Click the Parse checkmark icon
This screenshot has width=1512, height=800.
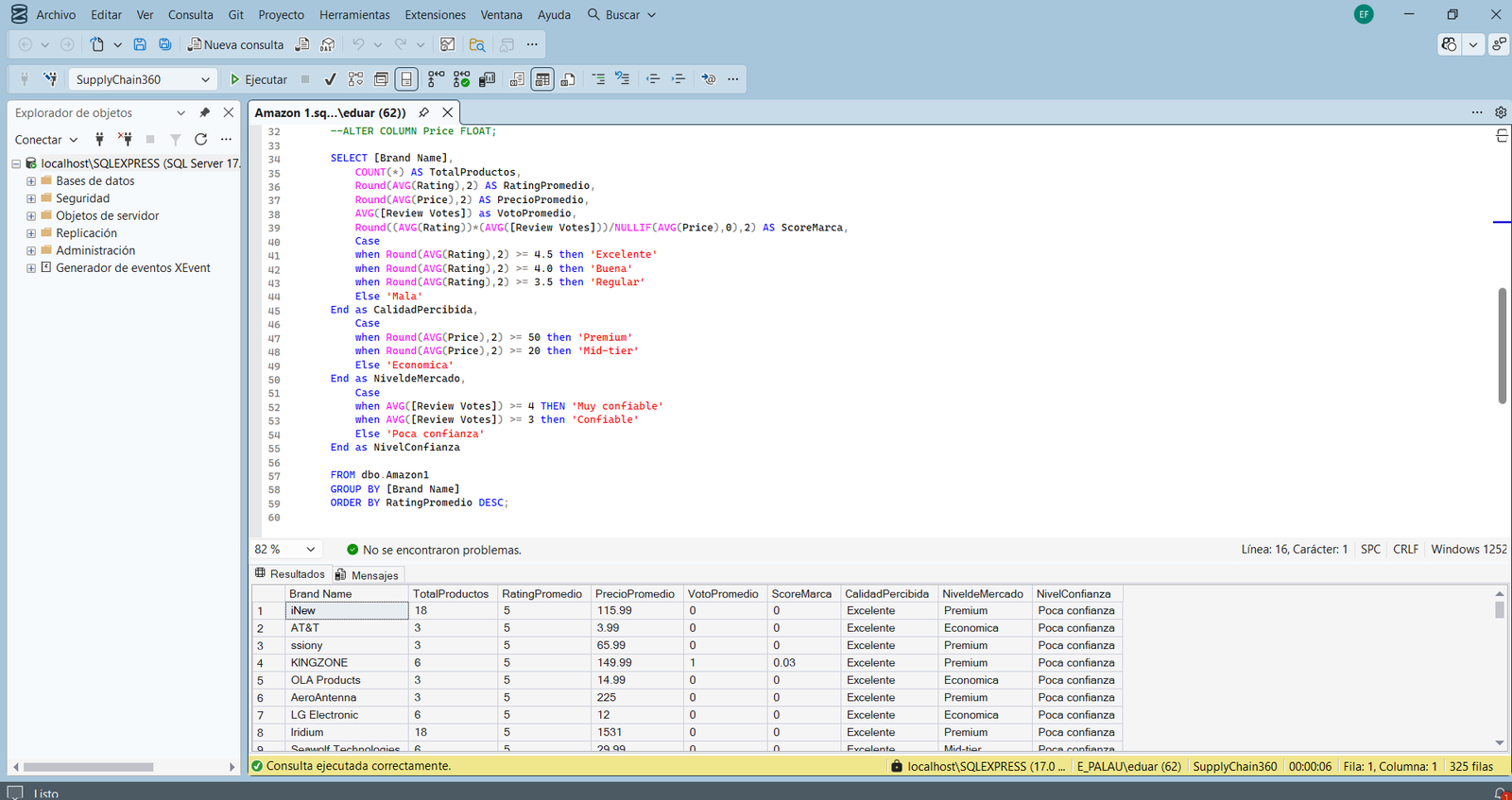click(330, 79)
